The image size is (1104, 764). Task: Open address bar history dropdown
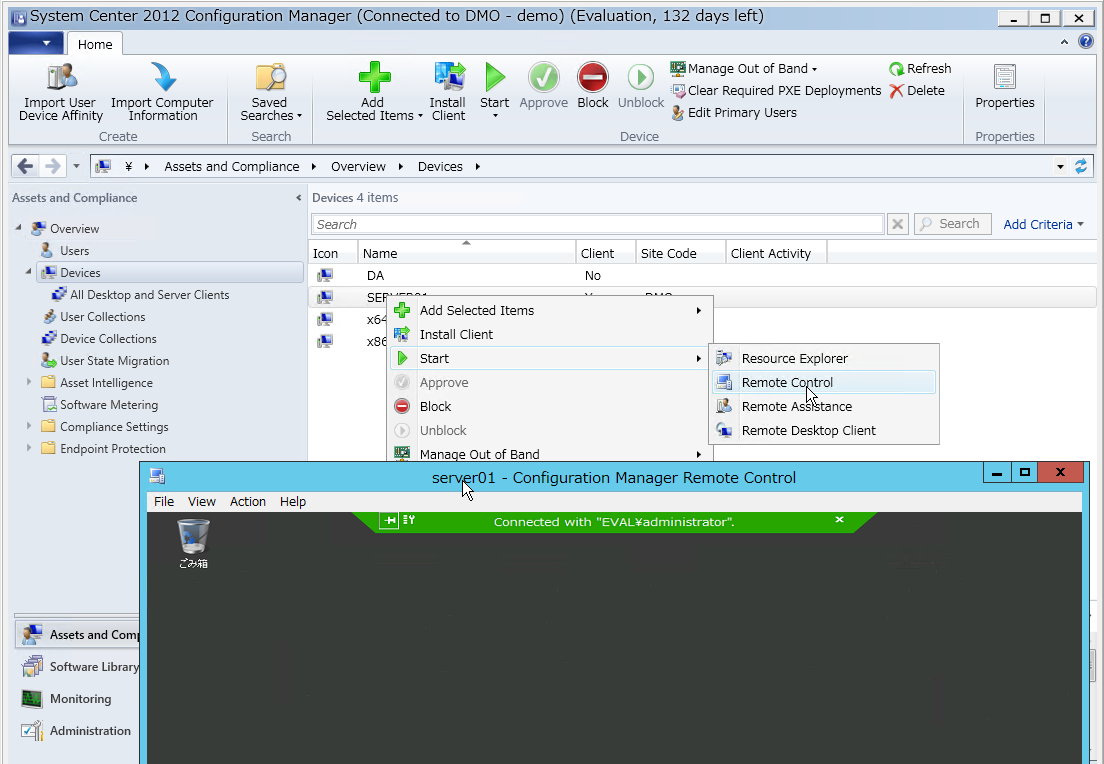(1060, 167)
